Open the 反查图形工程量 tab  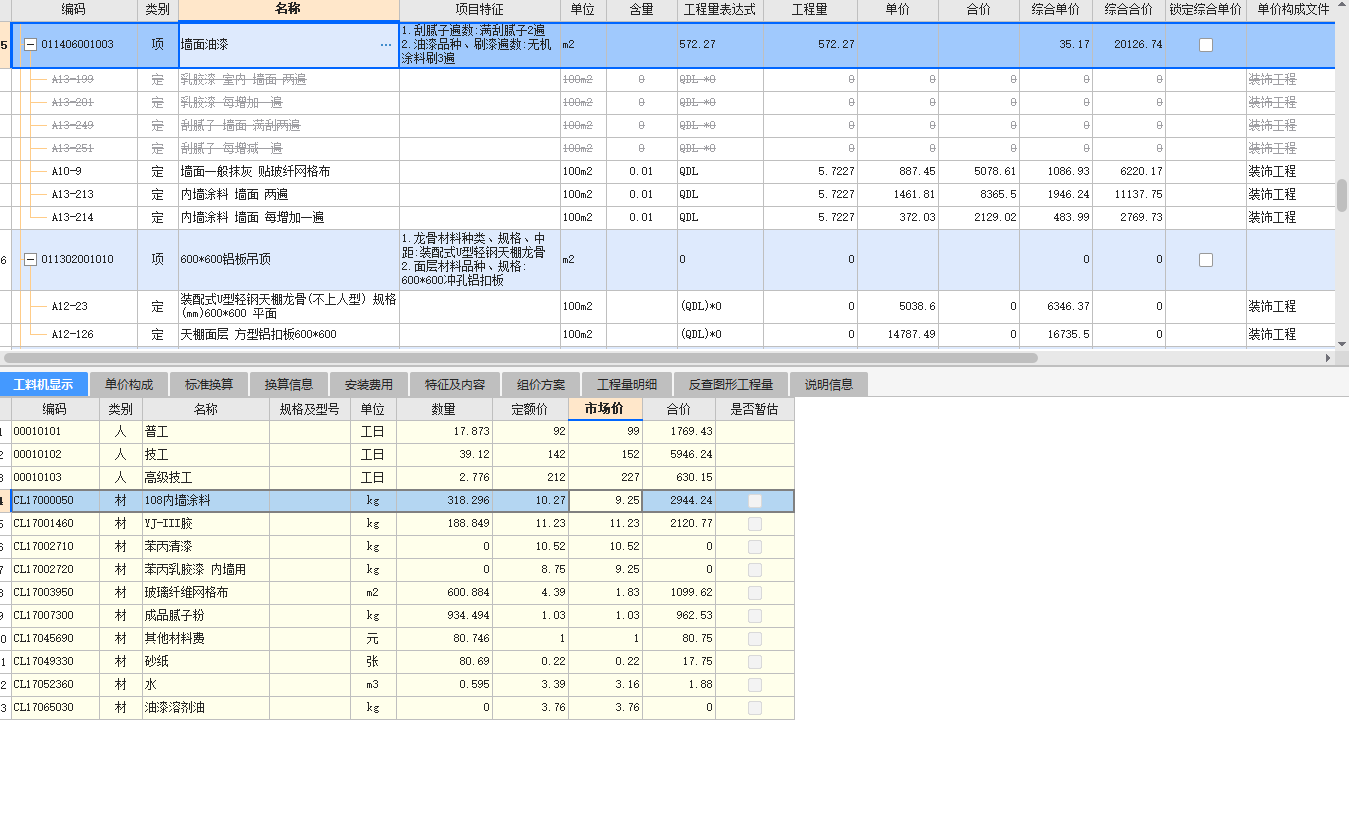click(731, 384)
